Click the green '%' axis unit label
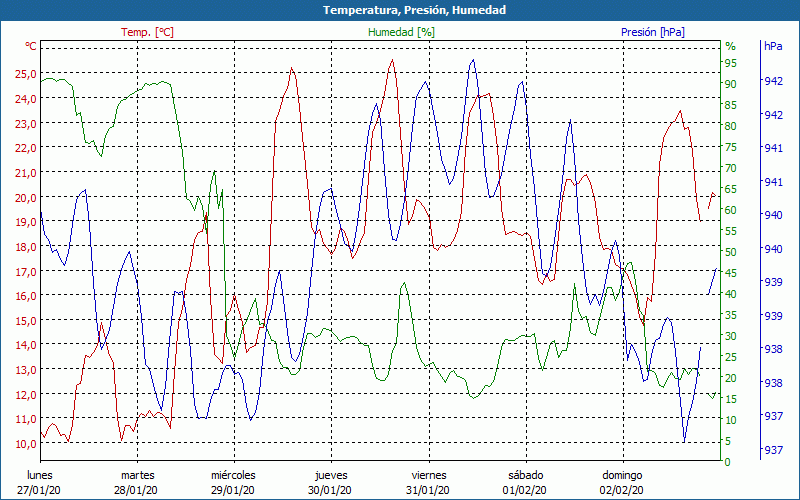The height and width of the screenshot is (500, 800). (731, 46)
